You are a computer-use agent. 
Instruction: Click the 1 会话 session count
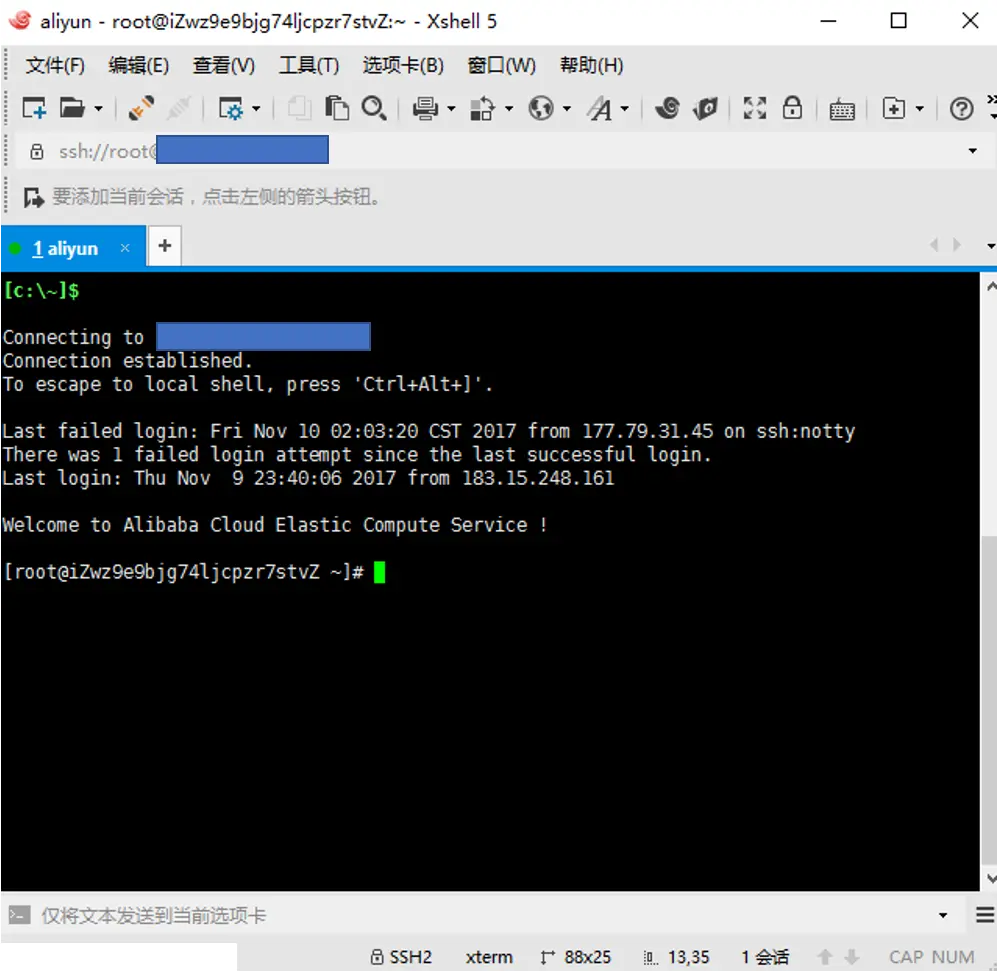(x=765, y=957)
